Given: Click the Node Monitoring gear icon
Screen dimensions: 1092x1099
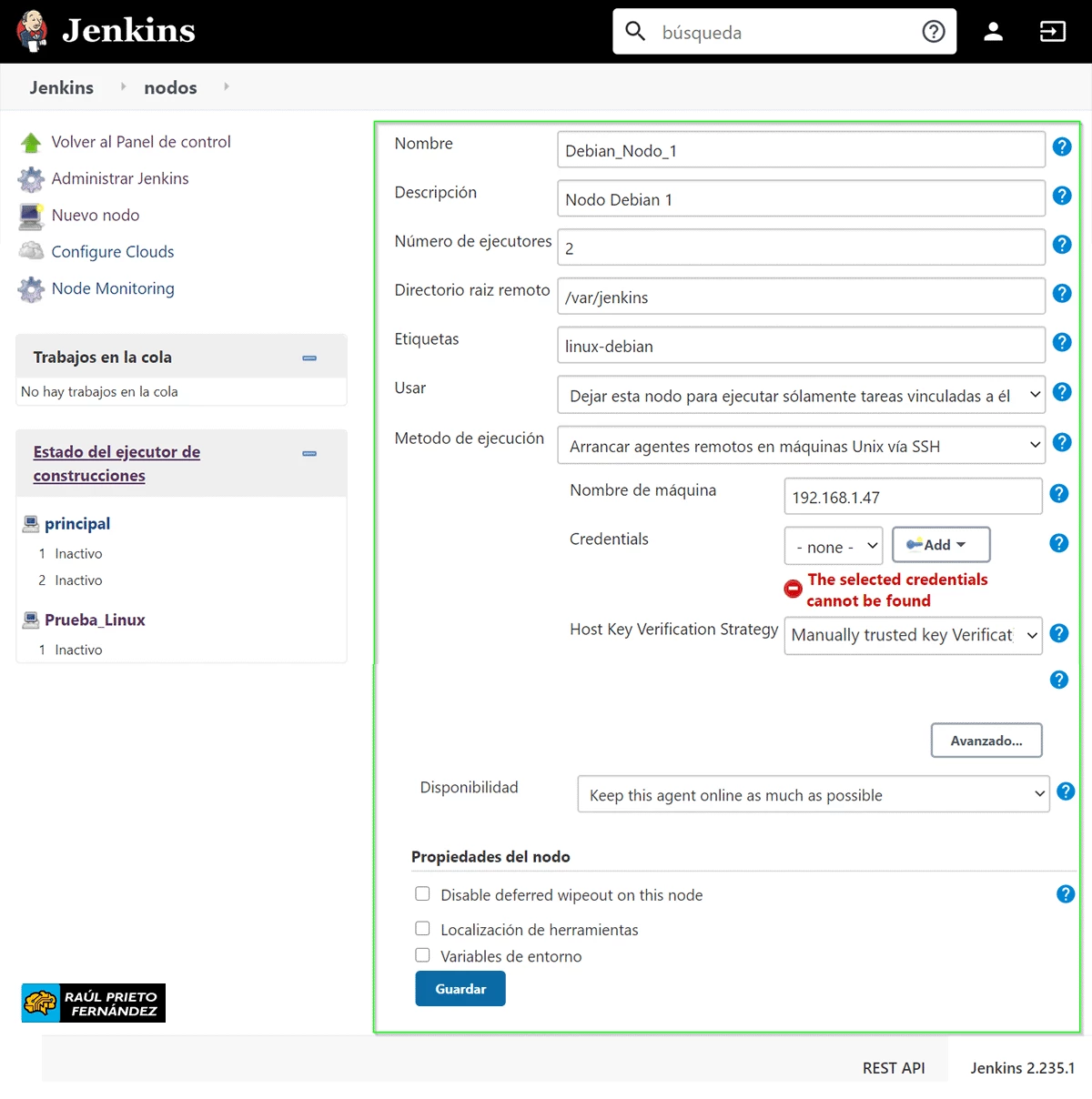Looking at the screenshot, I should tap(30, 288).
